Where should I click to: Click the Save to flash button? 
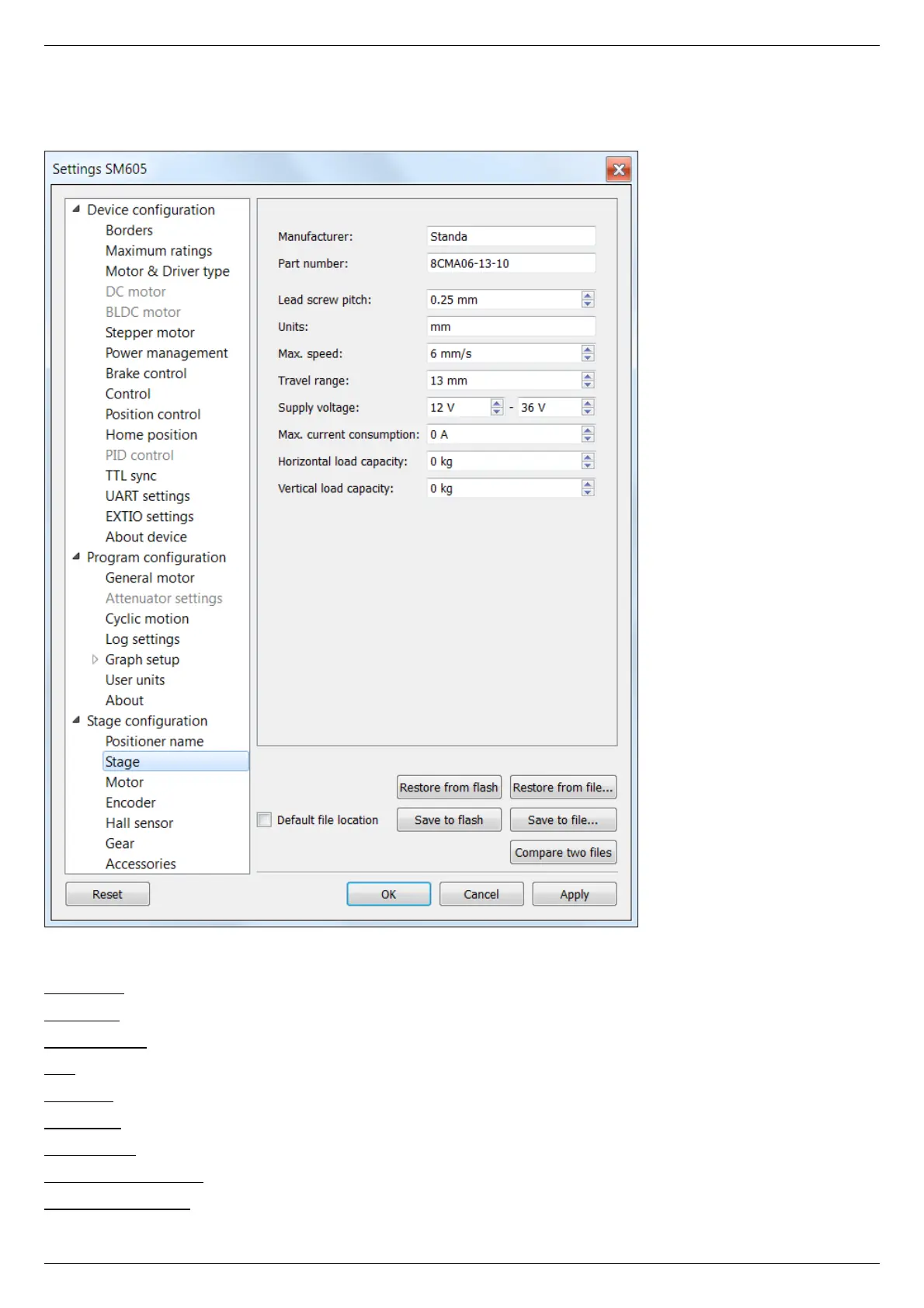tap(449, 820)
